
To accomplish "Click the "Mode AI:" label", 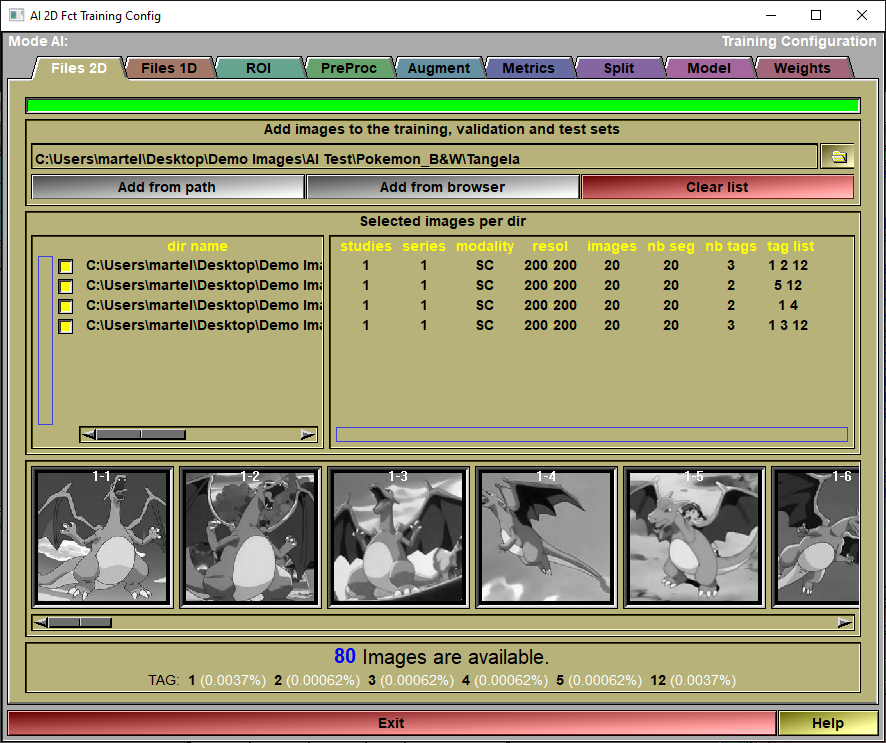I will [38, 41].
